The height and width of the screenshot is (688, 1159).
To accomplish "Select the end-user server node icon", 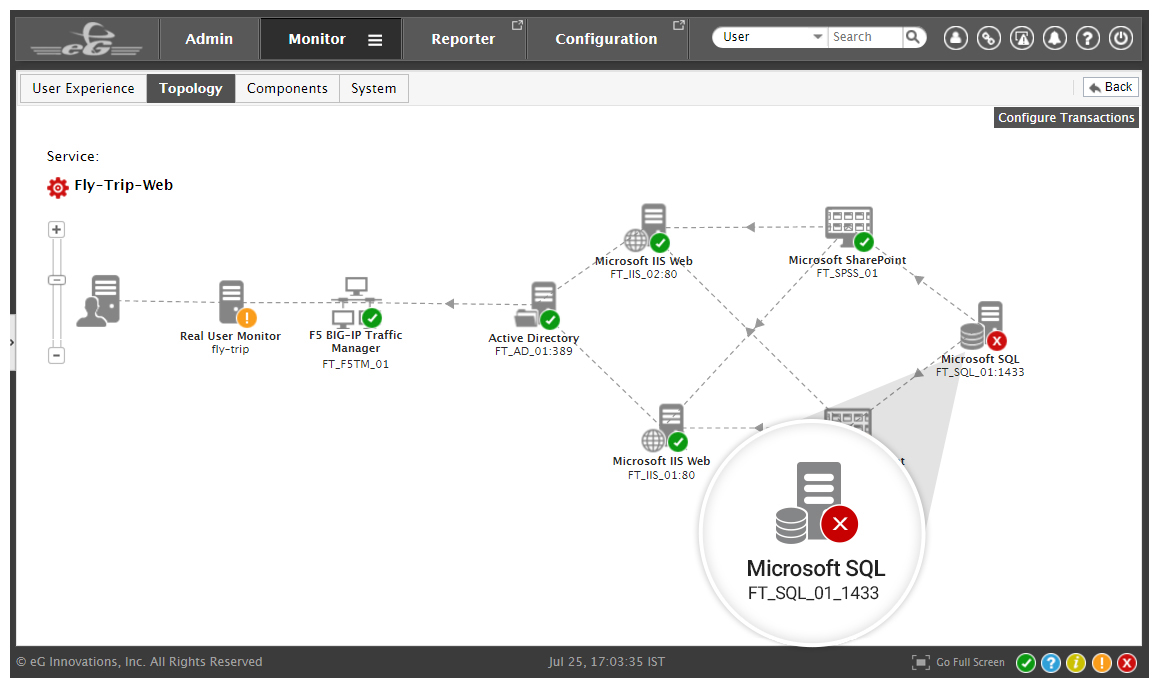I will 99,301.
